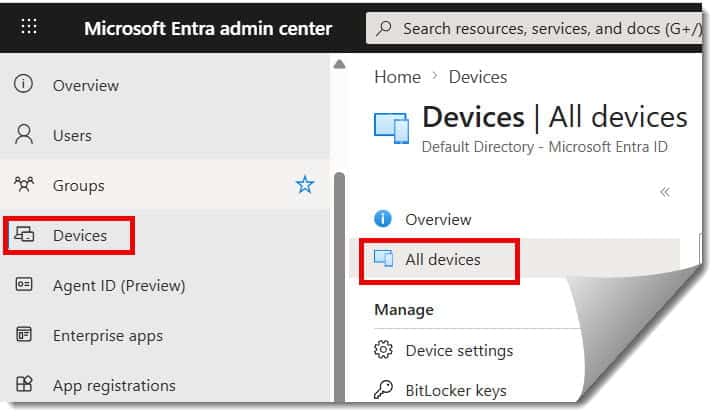
Task: Click the sidebar vertical scrollbar thumb
Action: point(339,287)
